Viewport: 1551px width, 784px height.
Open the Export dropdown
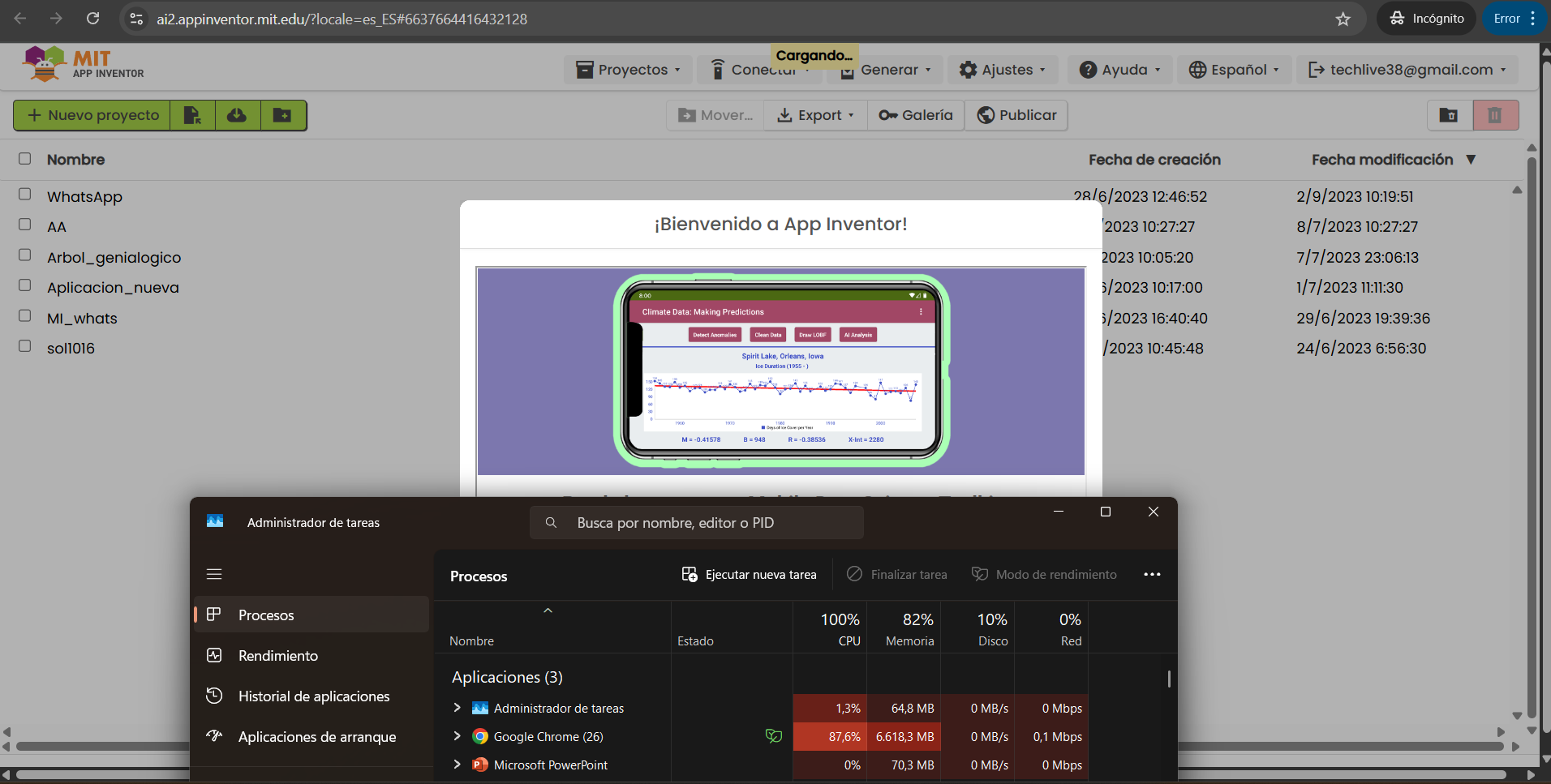(815, 115)
